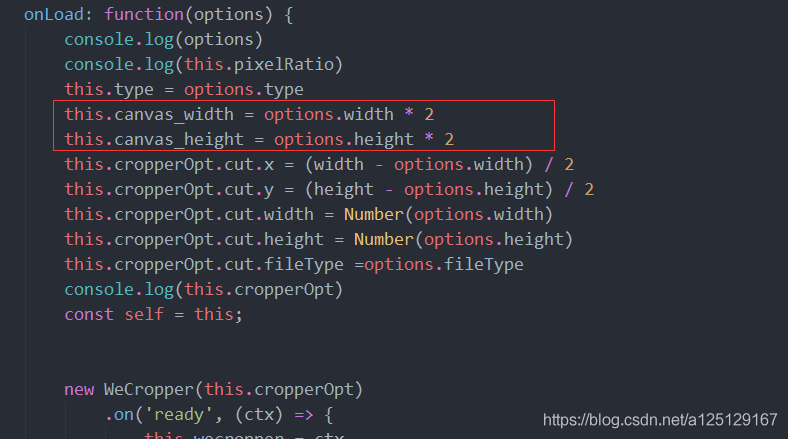
Task: Open the blog.csdn.net watermark link
Action: click(660, 420)
